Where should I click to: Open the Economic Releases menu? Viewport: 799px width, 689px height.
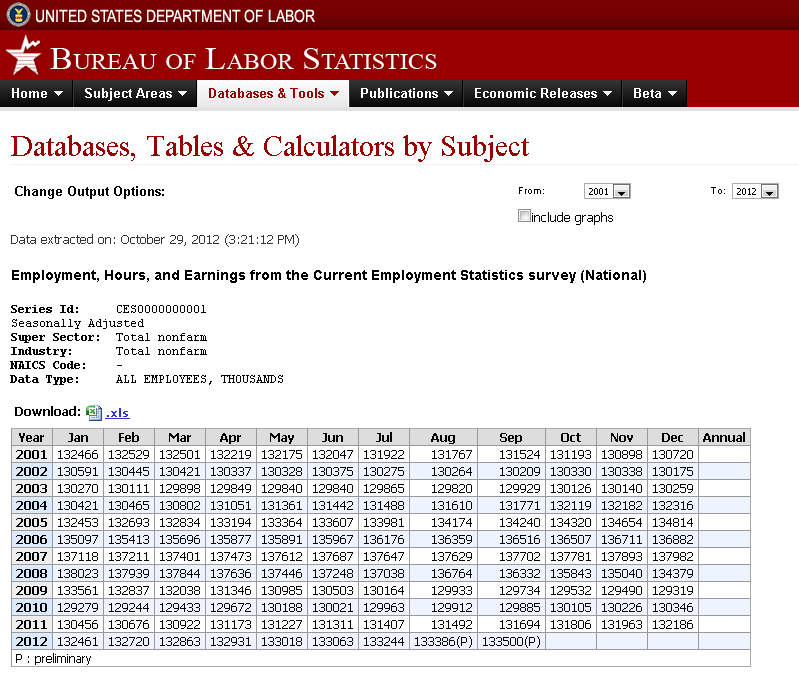pos(542,94)
